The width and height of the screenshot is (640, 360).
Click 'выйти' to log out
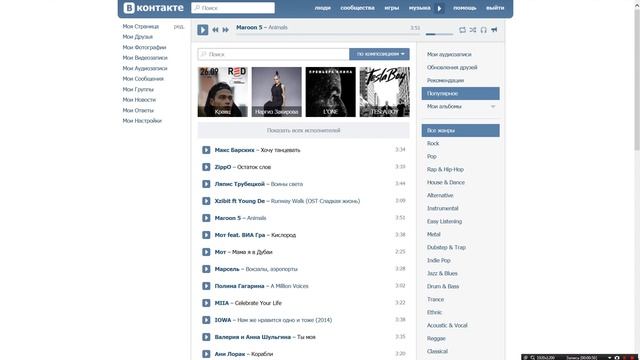point(495,8)
